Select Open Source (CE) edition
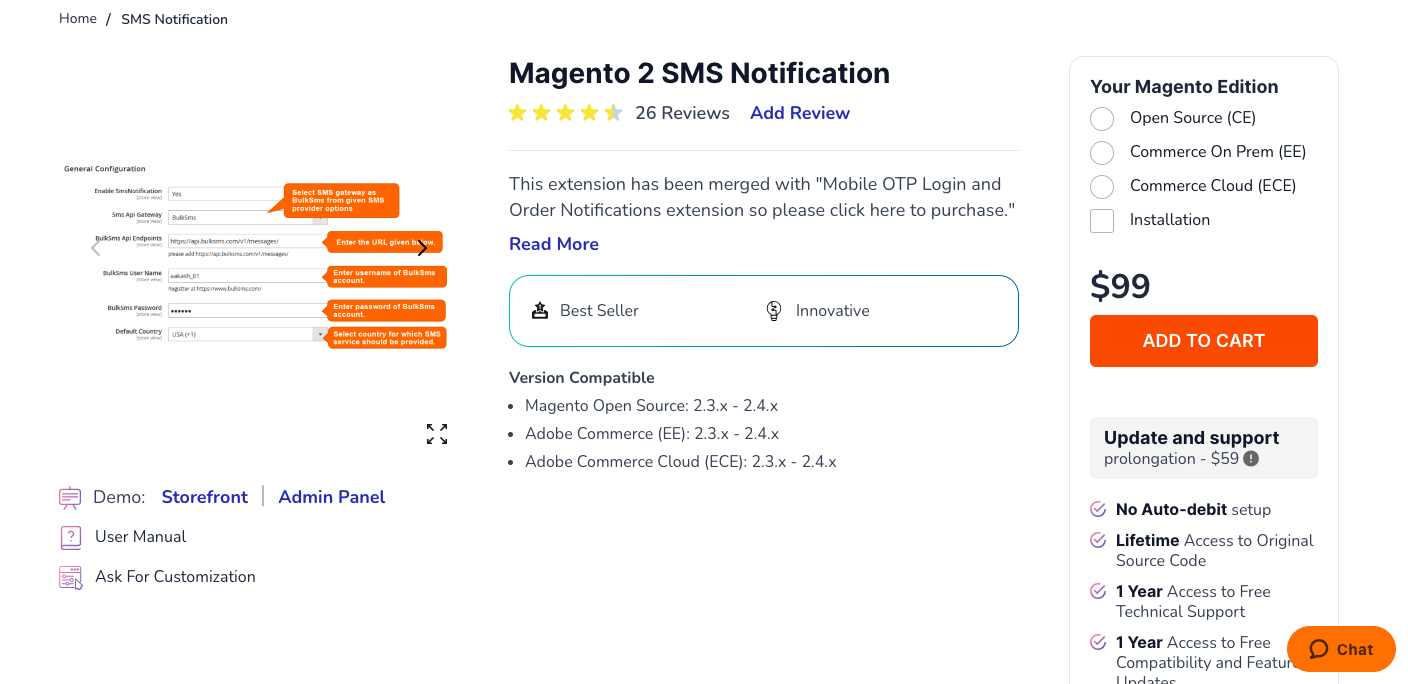 tap(1102, 119)
